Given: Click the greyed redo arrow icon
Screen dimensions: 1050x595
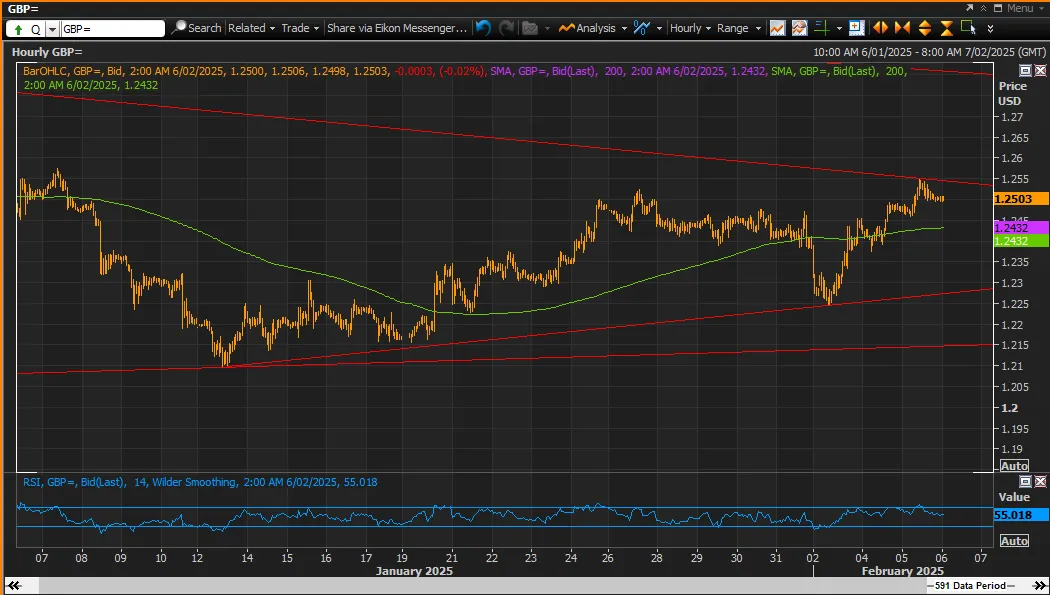Looking at the screenshot, I should [507, 28].
